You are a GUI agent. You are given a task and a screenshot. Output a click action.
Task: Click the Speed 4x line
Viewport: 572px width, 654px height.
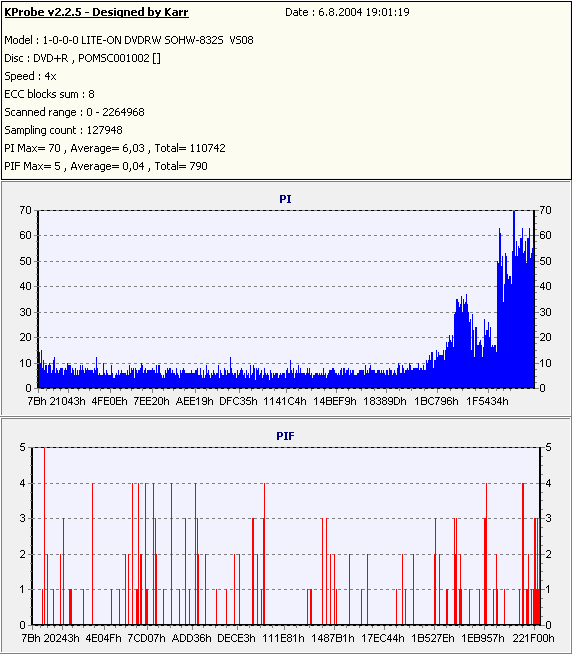[30, 76]
